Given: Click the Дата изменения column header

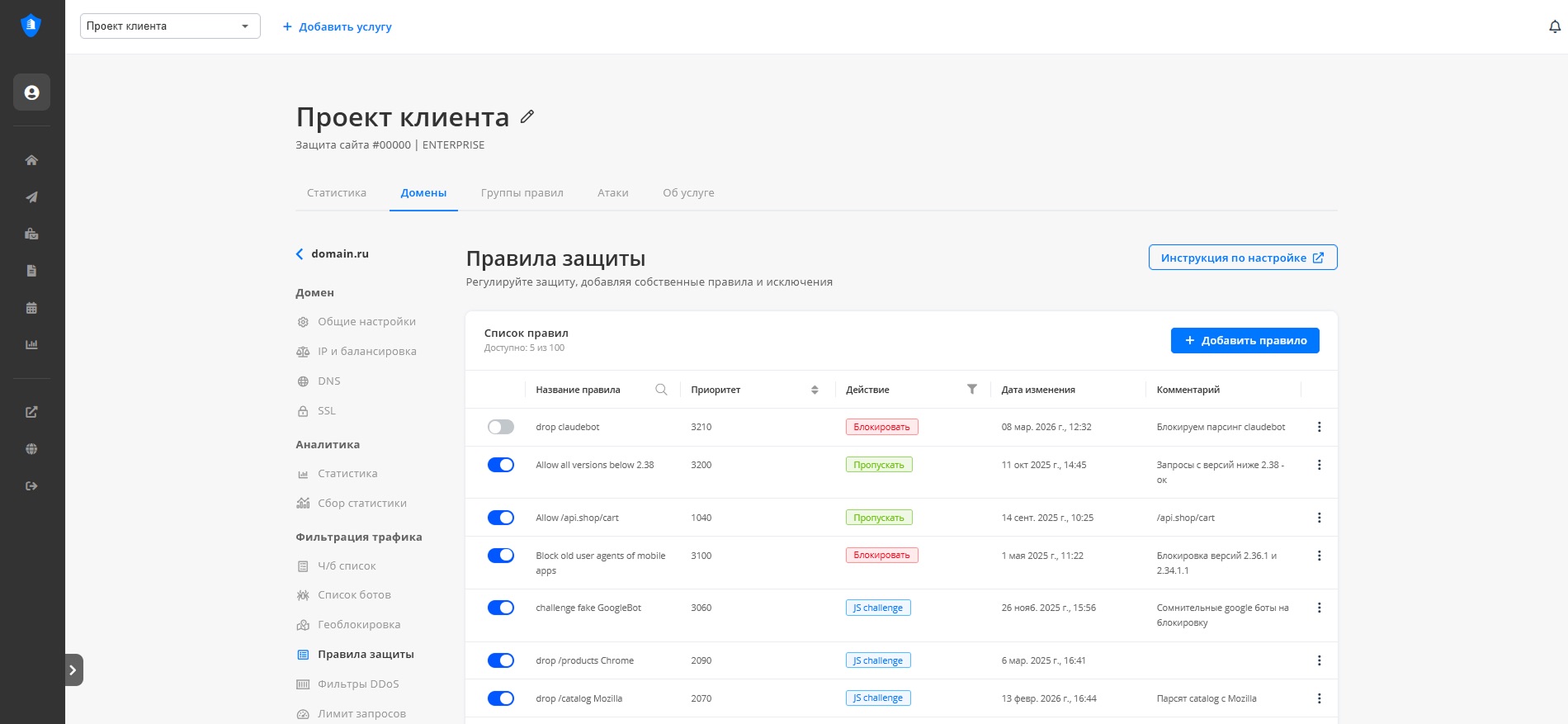Looking at the screenshot, I should (x=1038, y=390).
